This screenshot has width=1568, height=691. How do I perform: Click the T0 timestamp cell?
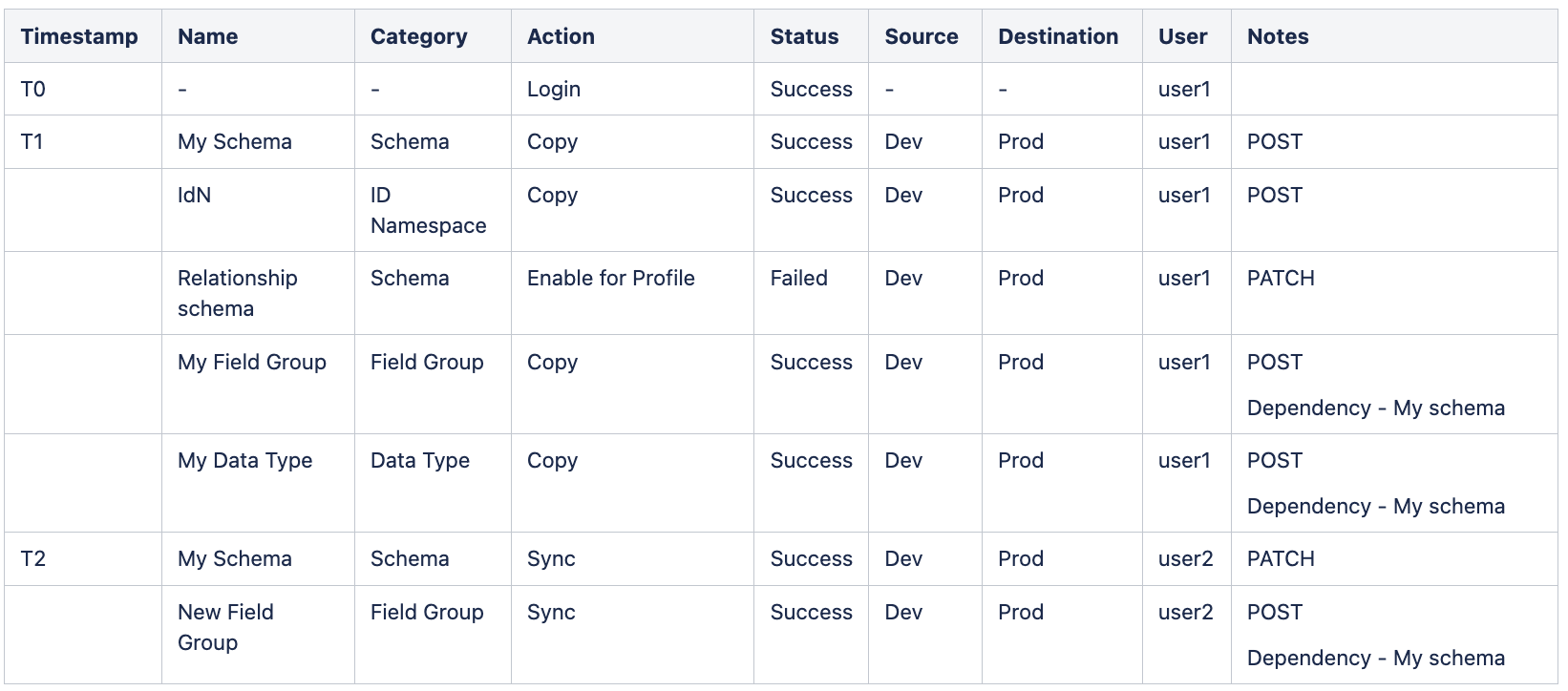point(32,89)
